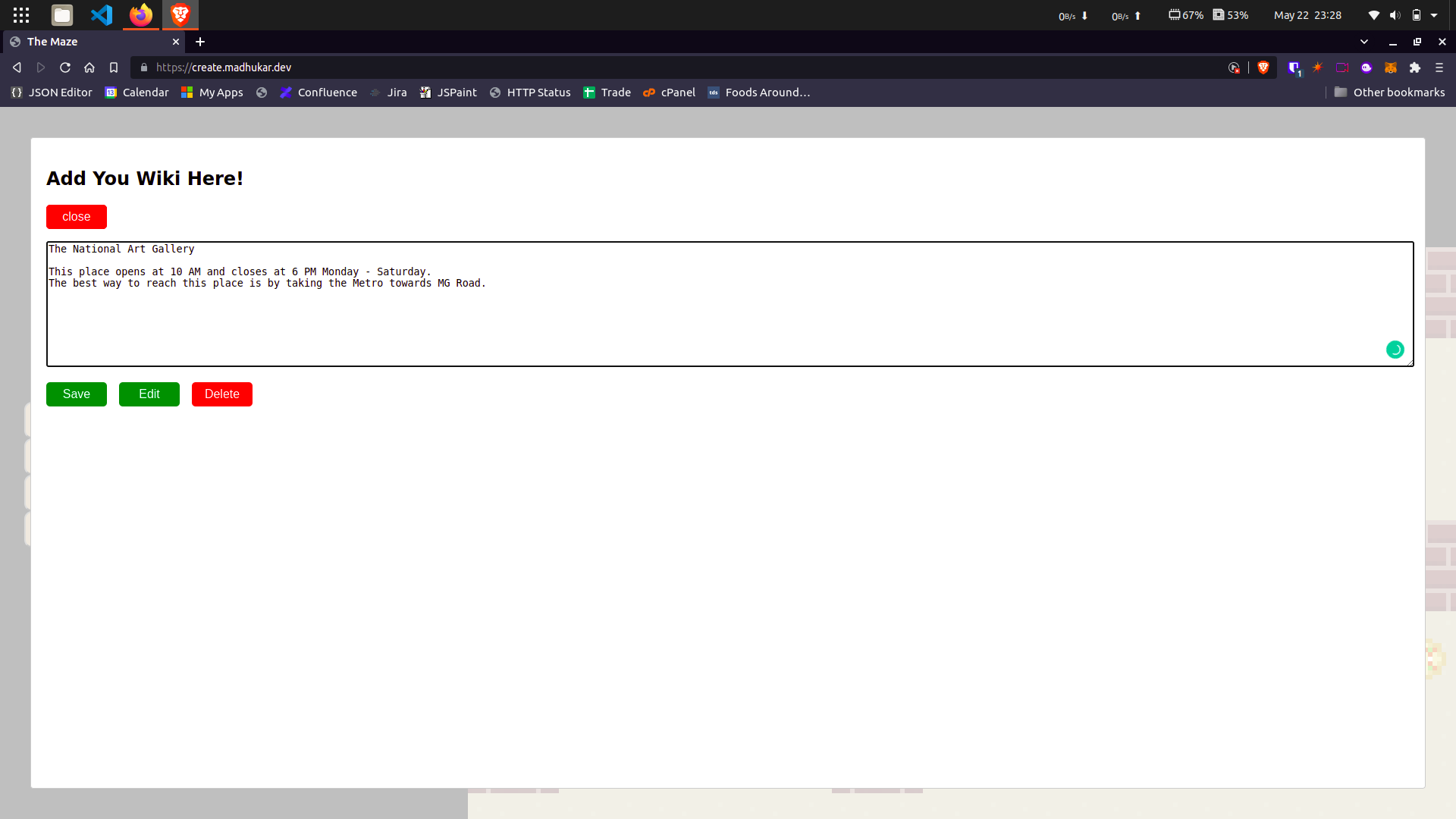The height and width of the screenshot is (819, 1456).
Task: Click the unlabeled globe bookmark
Action: [262, 93]
